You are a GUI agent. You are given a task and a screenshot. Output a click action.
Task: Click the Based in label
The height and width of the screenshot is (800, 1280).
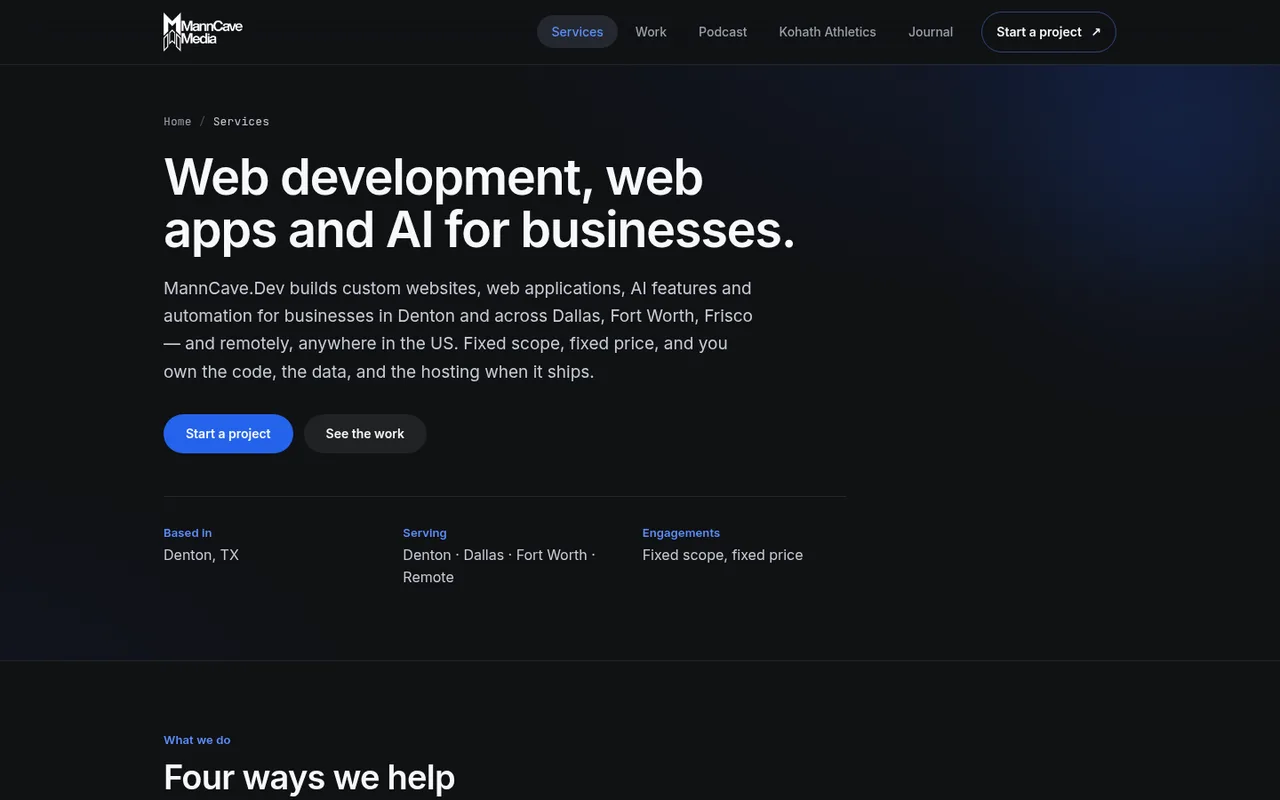[188, 533]
